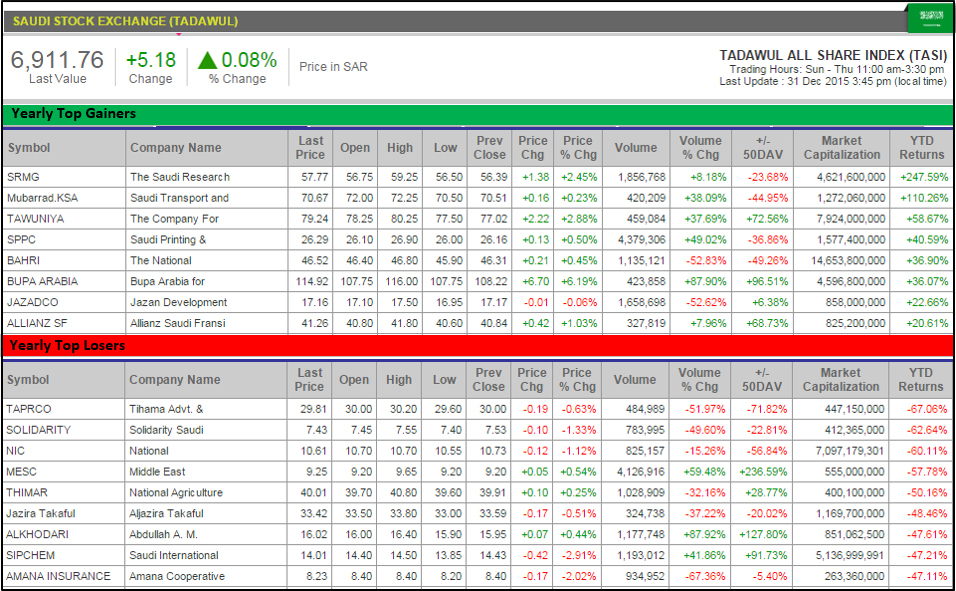
Task: Open the BAHRI symbol
Action: 23,260
